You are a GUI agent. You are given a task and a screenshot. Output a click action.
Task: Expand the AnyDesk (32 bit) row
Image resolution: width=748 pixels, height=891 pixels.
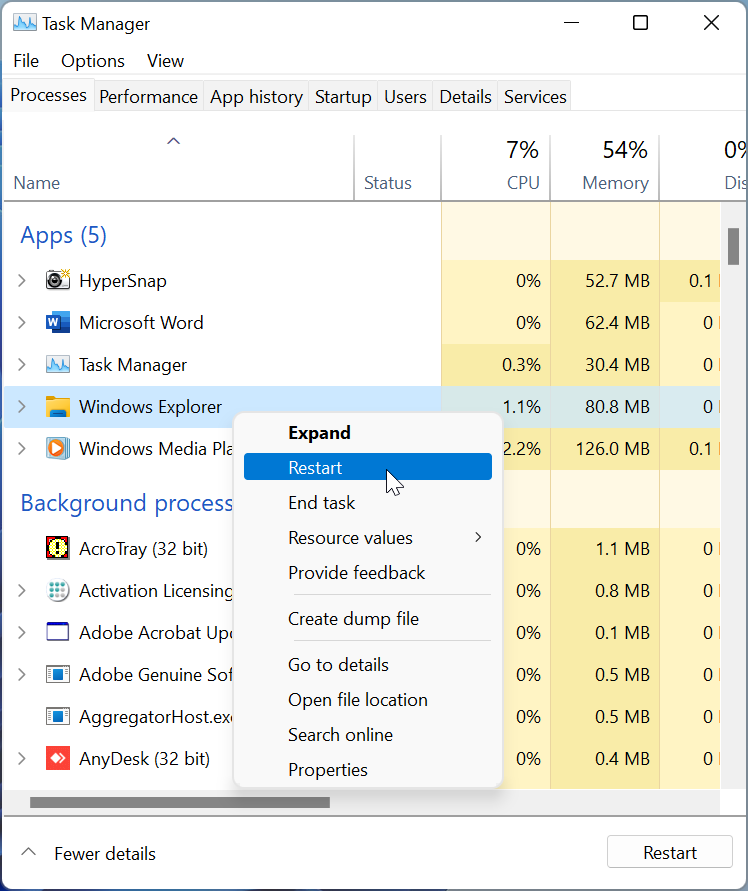[x=22, y=759]
